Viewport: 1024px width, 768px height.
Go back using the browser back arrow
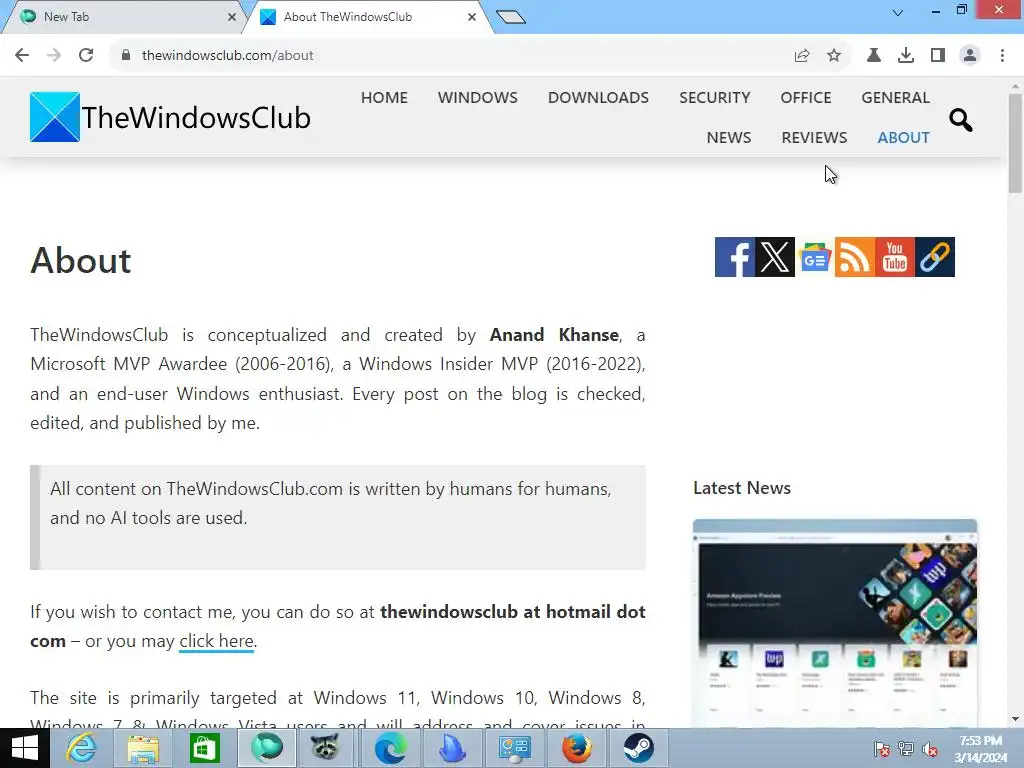coord(22,56)
